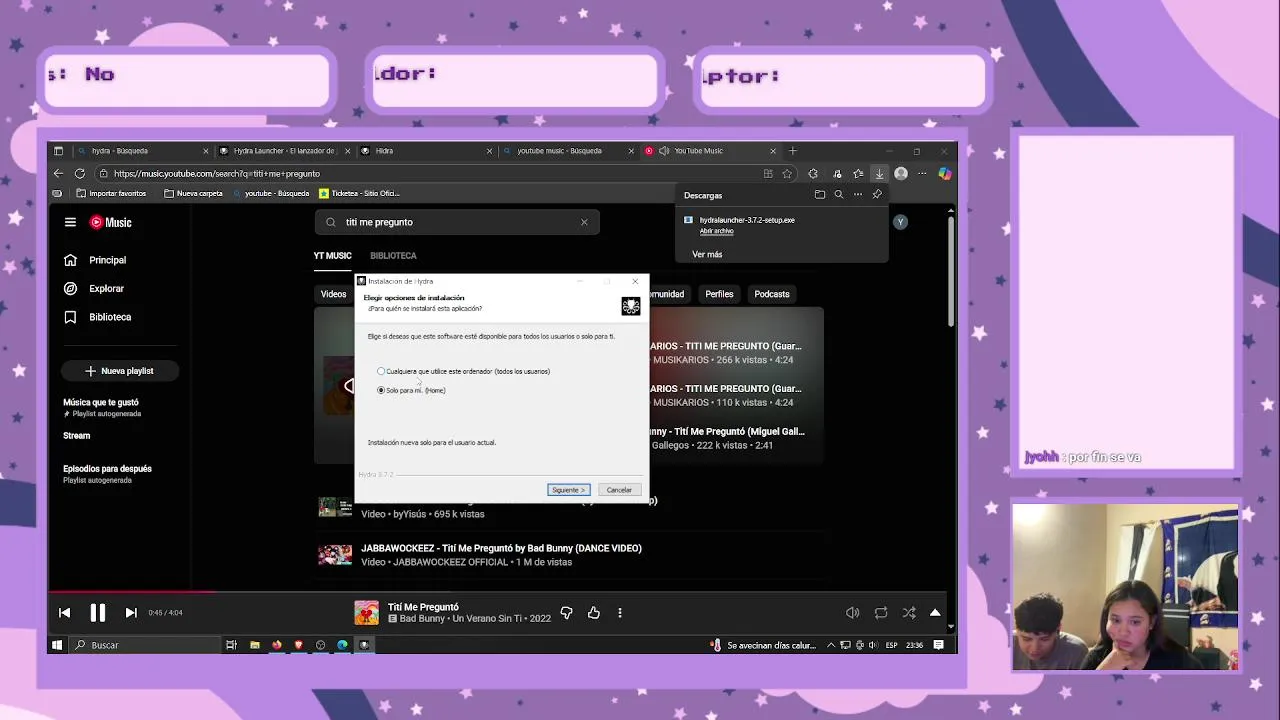
Task: Click 'Abrir archivo' in downloads
Action: [716, 231]
